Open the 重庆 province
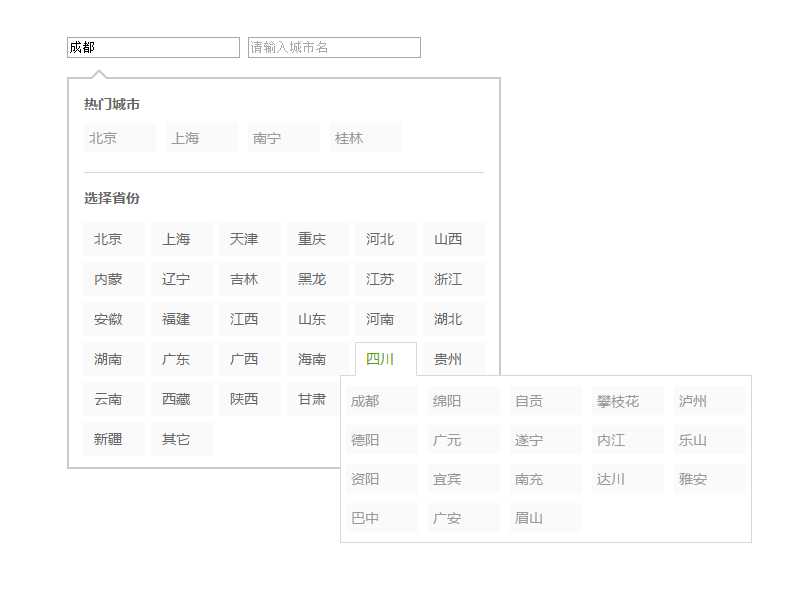Viewport: 802px width, 597px height. click(318, 239)
